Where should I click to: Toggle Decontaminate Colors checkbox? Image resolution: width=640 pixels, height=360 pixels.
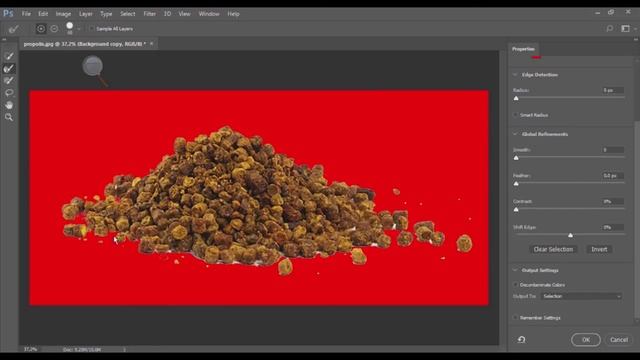[516, 284]
